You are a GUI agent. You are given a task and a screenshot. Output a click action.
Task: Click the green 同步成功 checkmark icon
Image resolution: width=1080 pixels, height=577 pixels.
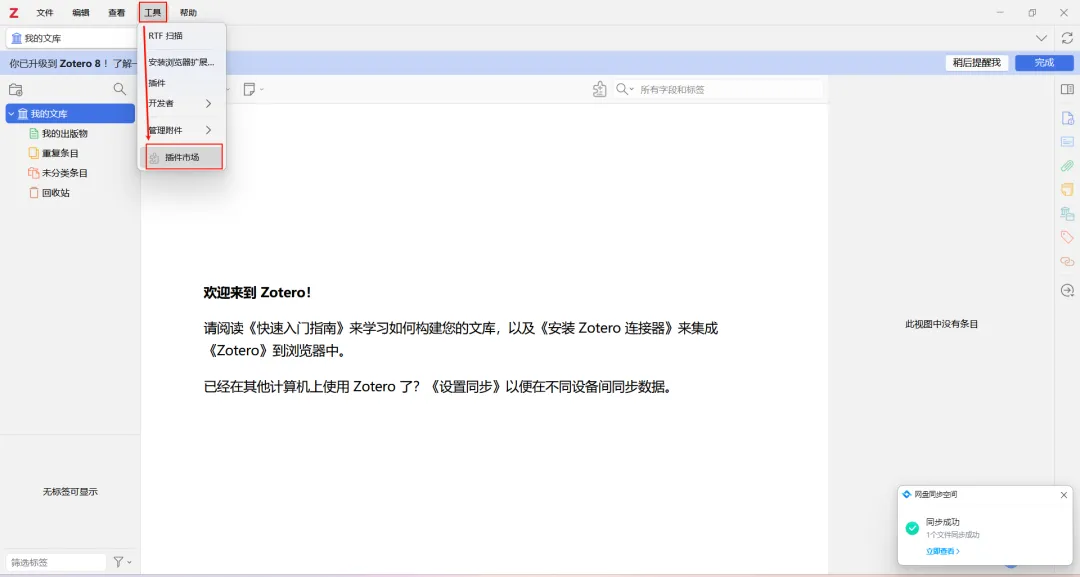point(912,528)
